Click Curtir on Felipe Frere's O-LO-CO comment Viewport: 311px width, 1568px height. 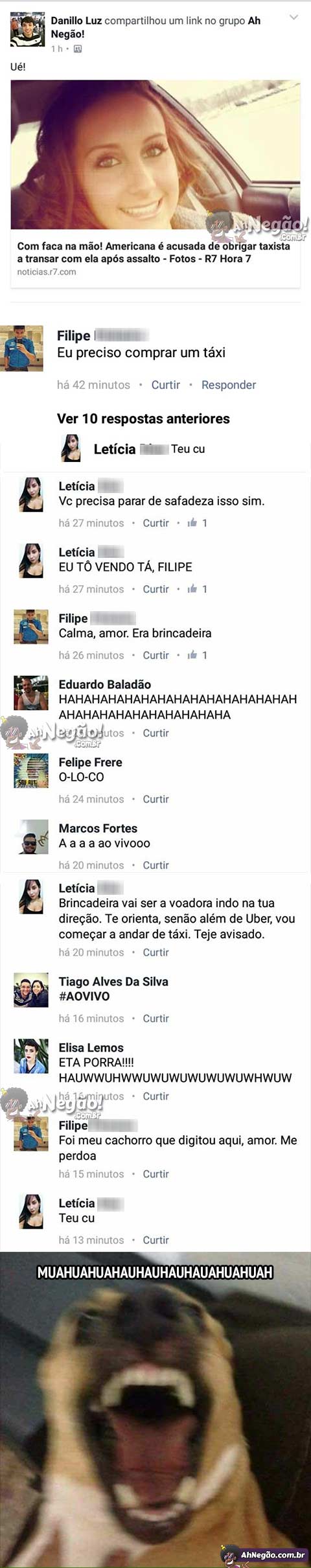point(155,799)
